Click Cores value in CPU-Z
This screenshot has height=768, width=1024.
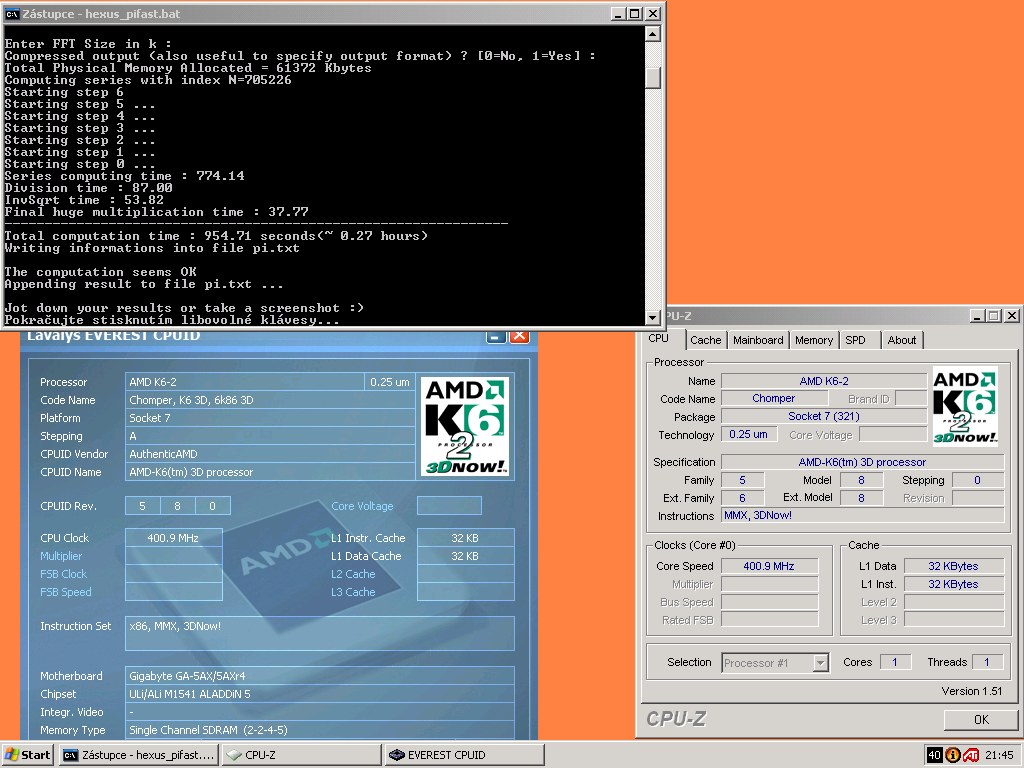pos(895,662)
